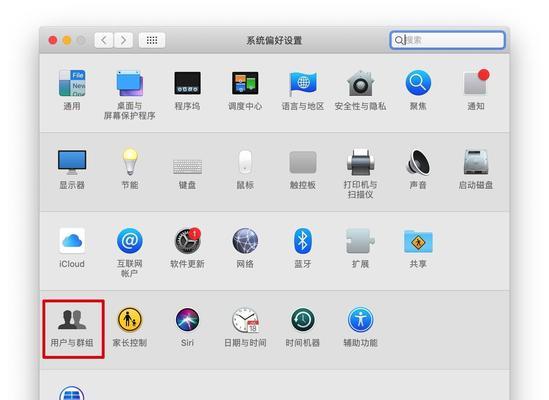
Task: Click the back navigation arrow
Action: (x=104, y=40)
